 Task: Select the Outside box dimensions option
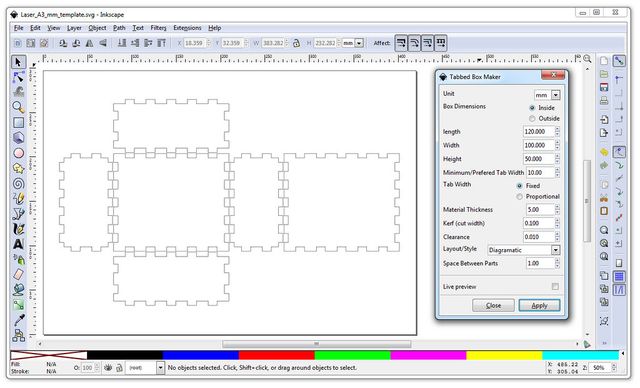click(532, 118)
